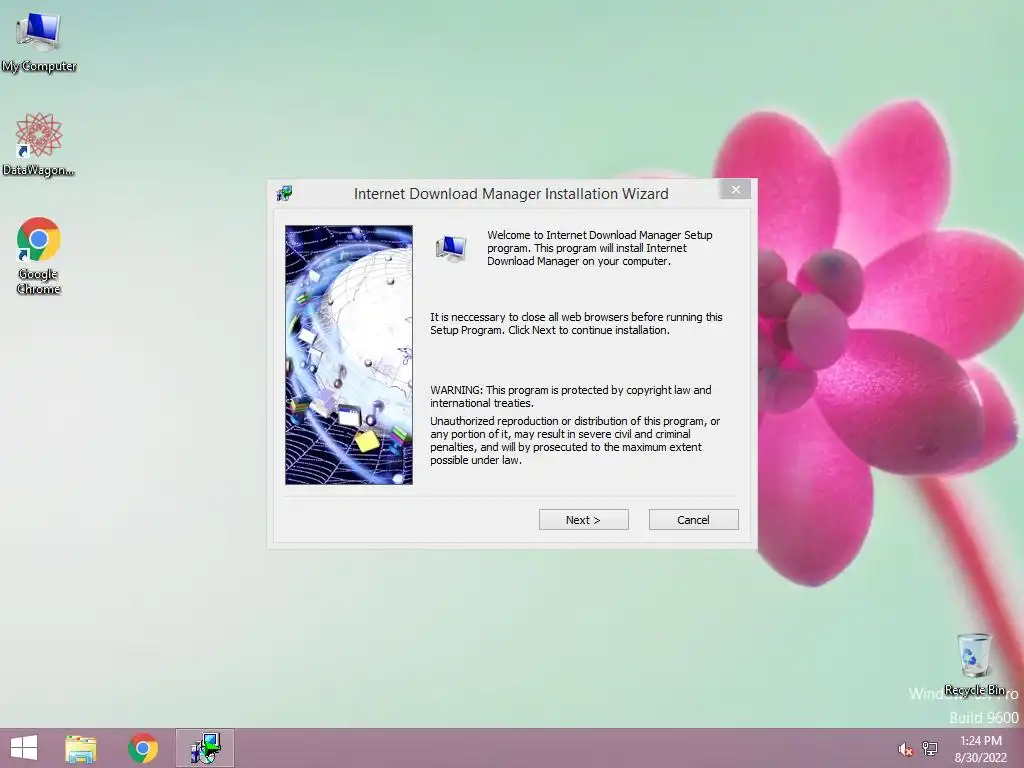The width and height of the screenshot is (1024, 768).
Task: Click the wizard title 'Internet Download Manager Installation Wizard'
Action: point(511,194)
